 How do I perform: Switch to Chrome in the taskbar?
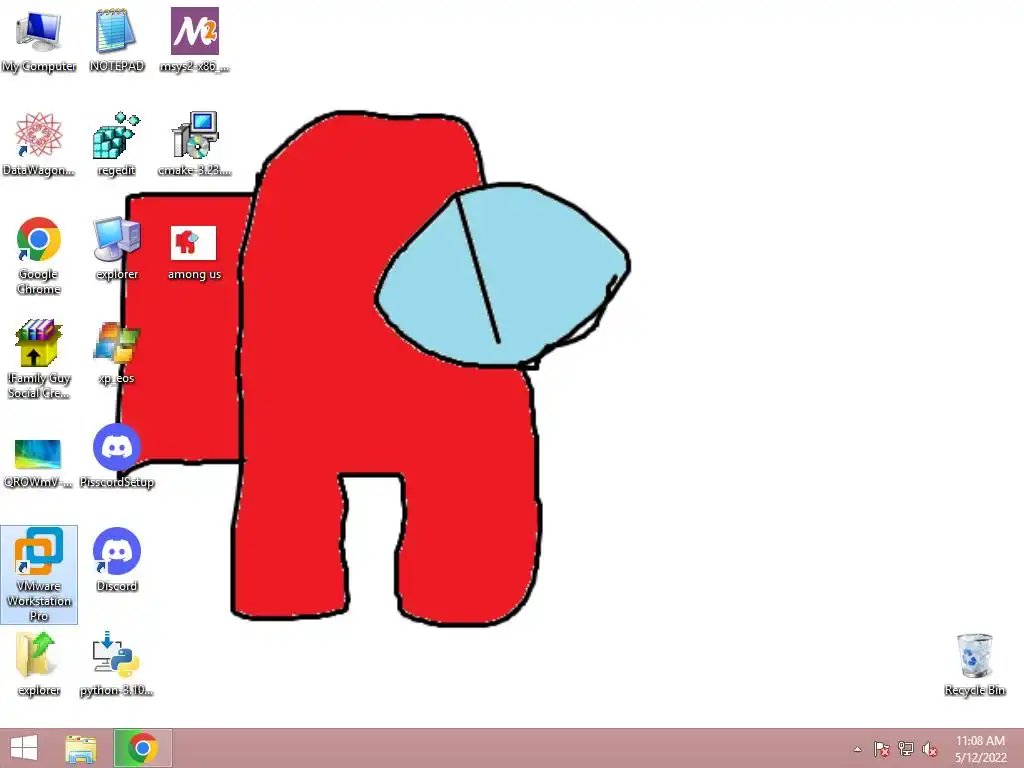point(143,748)
